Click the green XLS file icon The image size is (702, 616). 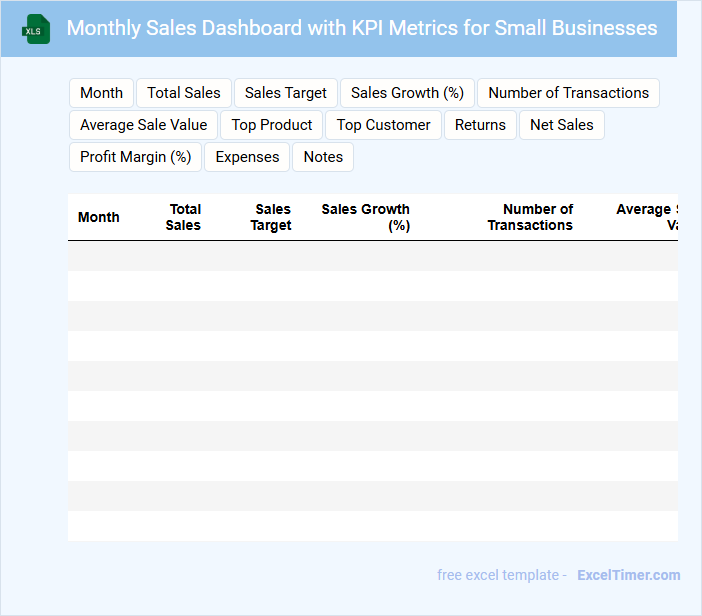tap(35, 29)
